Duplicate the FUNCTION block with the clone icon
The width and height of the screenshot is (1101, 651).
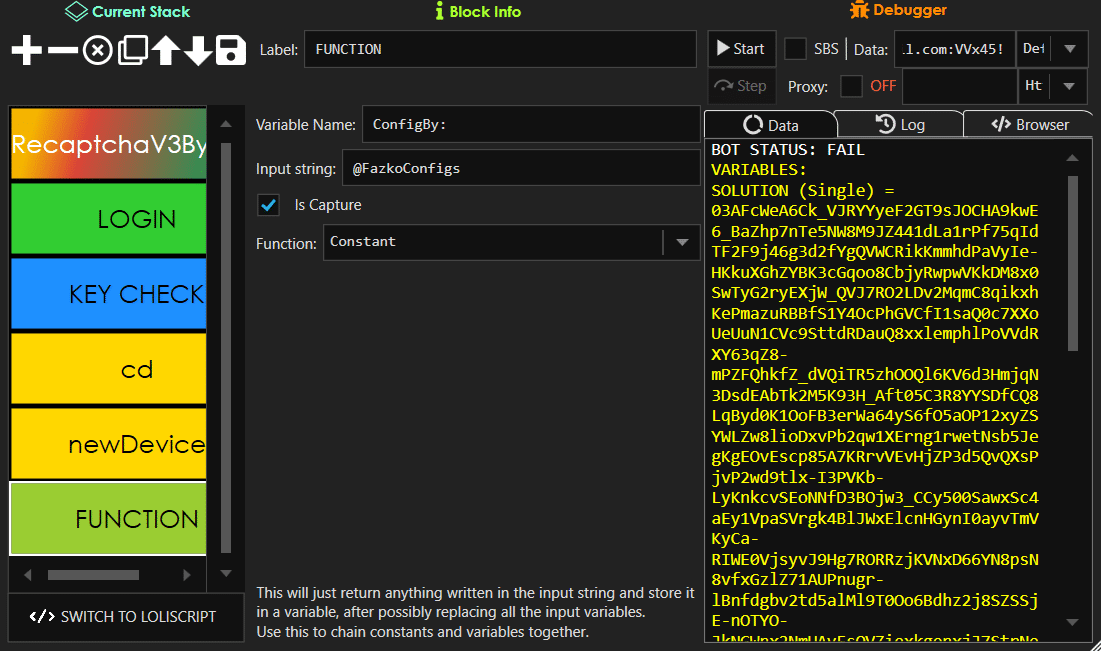point(131,49)
